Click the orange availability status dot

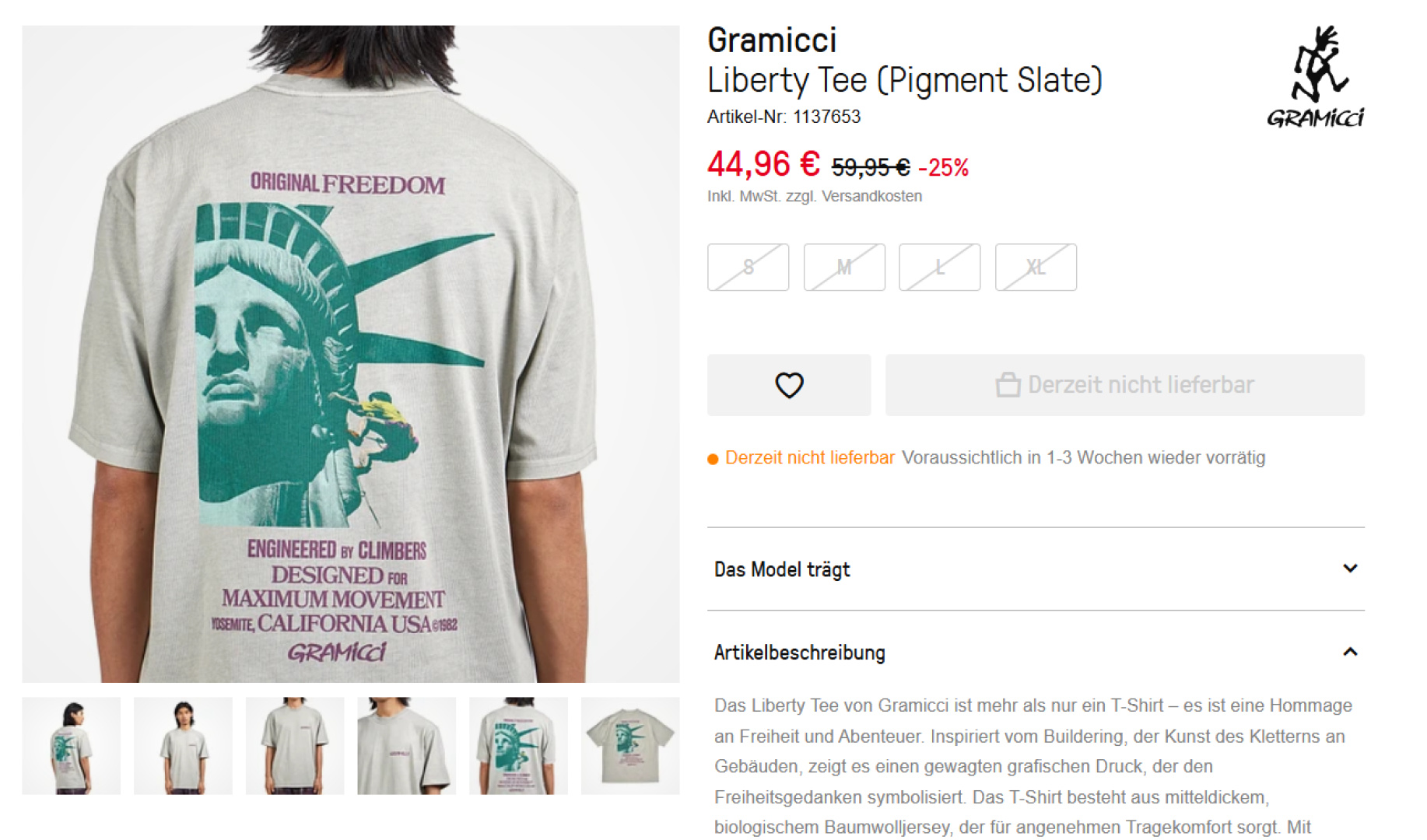coord(712,459)
